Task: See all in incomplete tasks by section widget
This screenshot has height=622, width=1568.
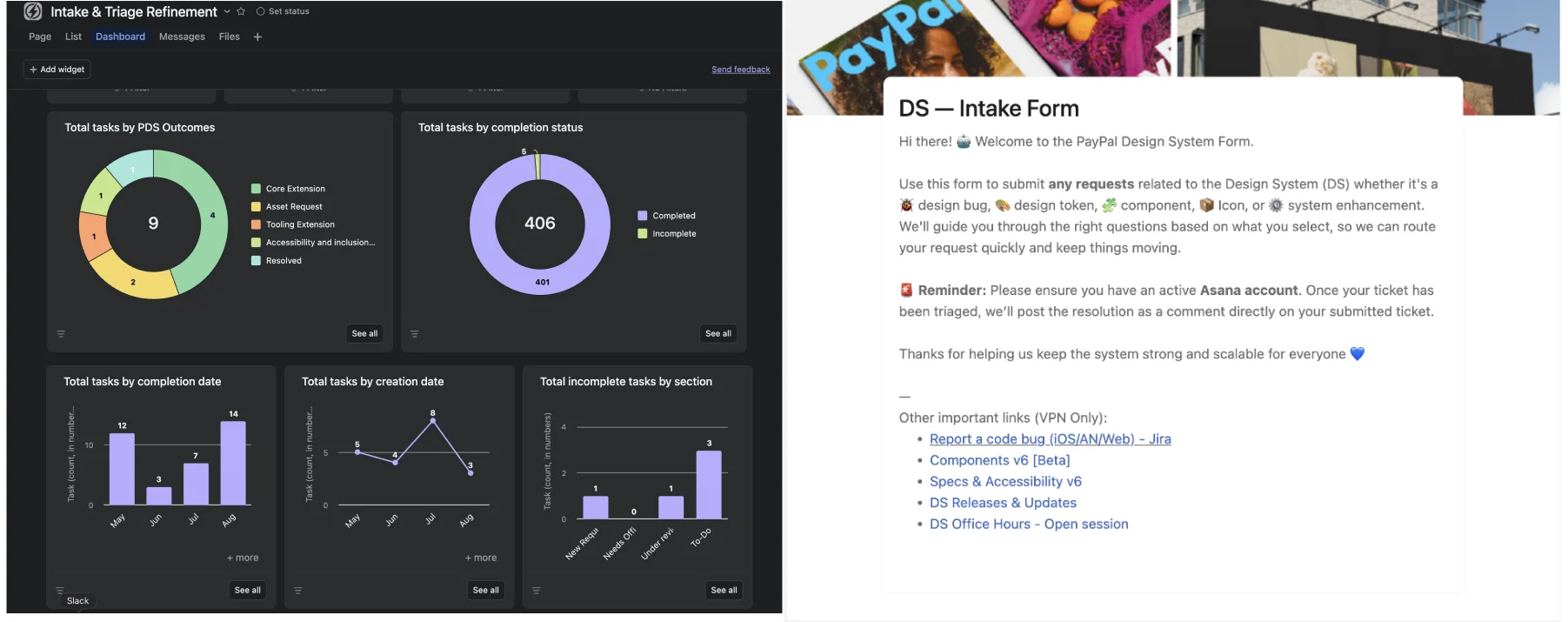Action: pos(724,590)
